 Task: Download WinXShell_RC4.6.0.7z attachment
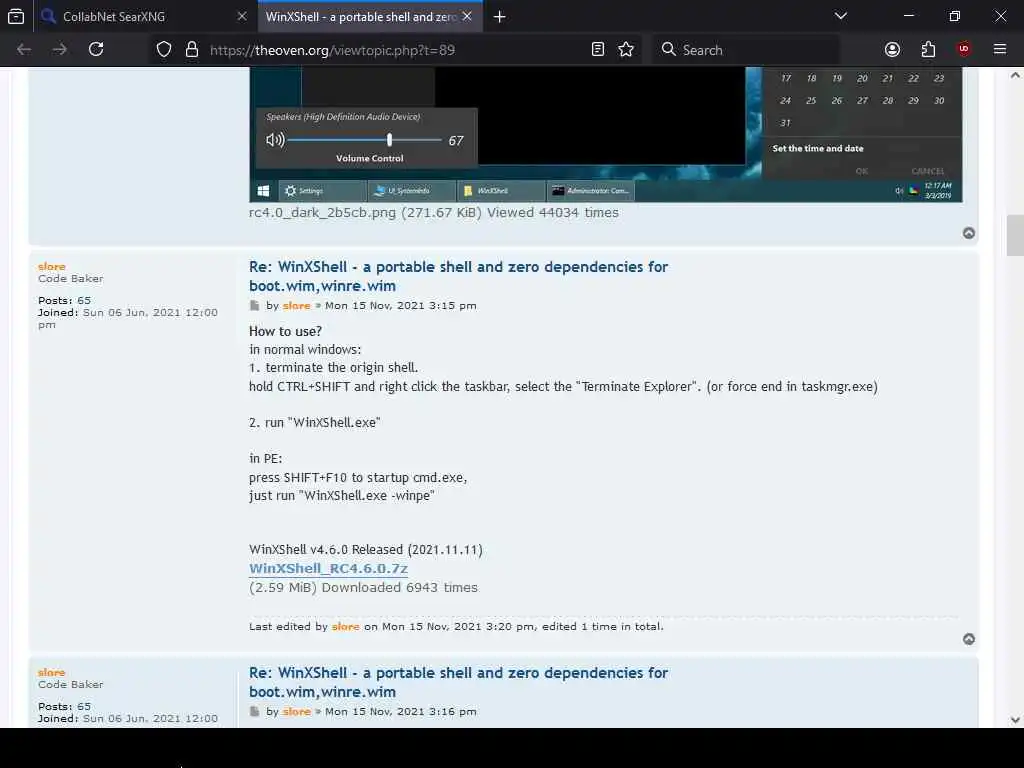pyautogui.click(x=328, y=569)
